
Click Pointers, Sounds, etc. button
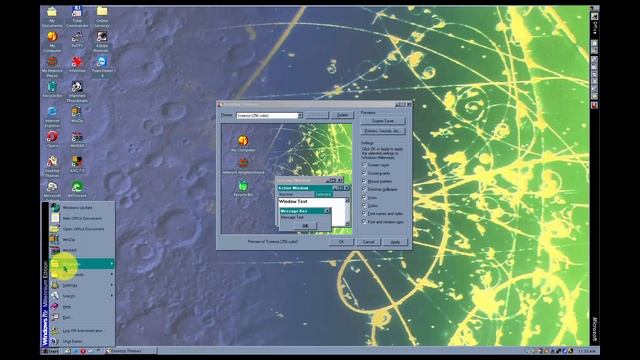coord(383,131)
